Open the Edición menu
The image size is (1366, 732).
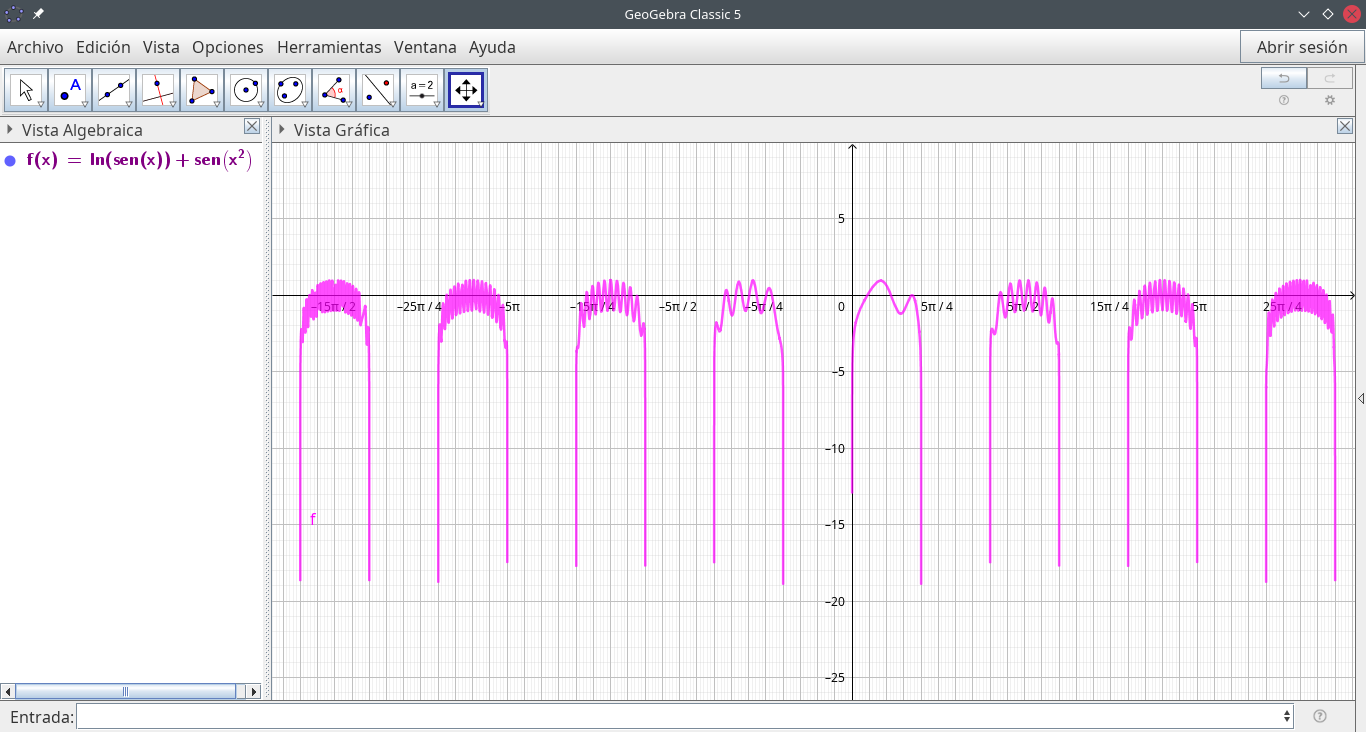click(103, 47)
